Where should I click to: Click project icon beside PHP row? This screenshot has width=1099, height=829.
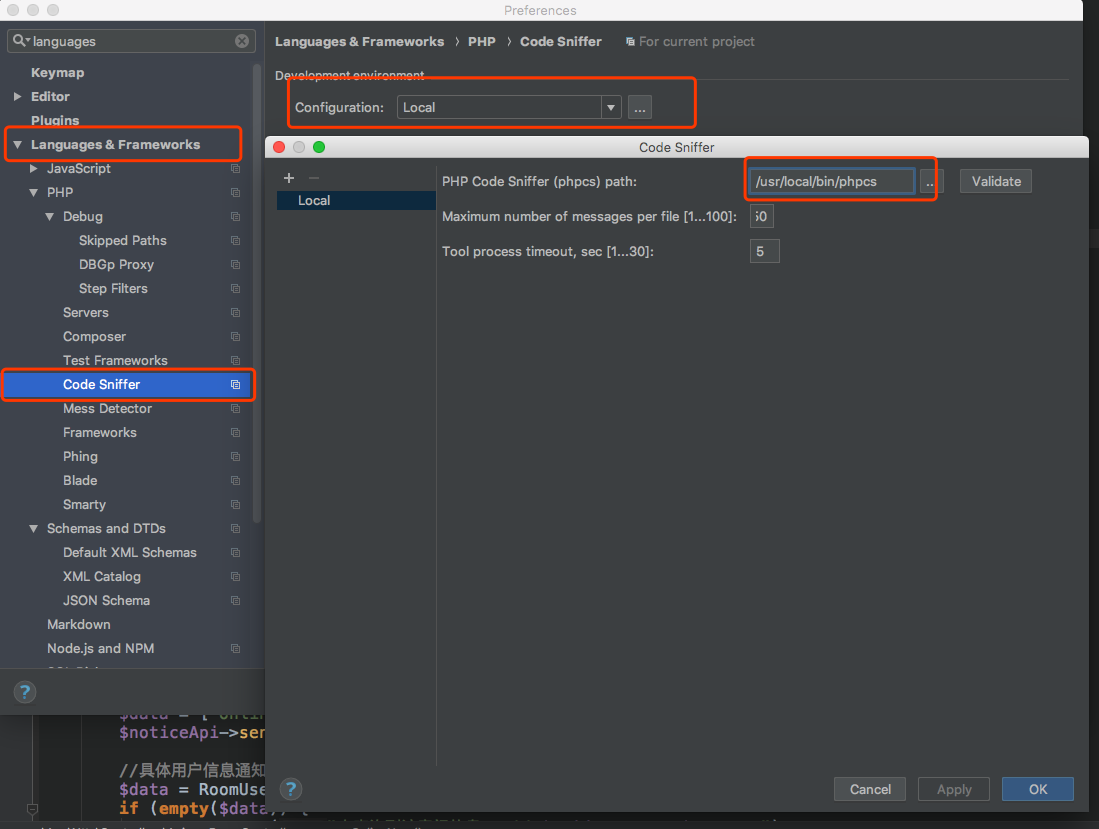[x=236, y=193]
